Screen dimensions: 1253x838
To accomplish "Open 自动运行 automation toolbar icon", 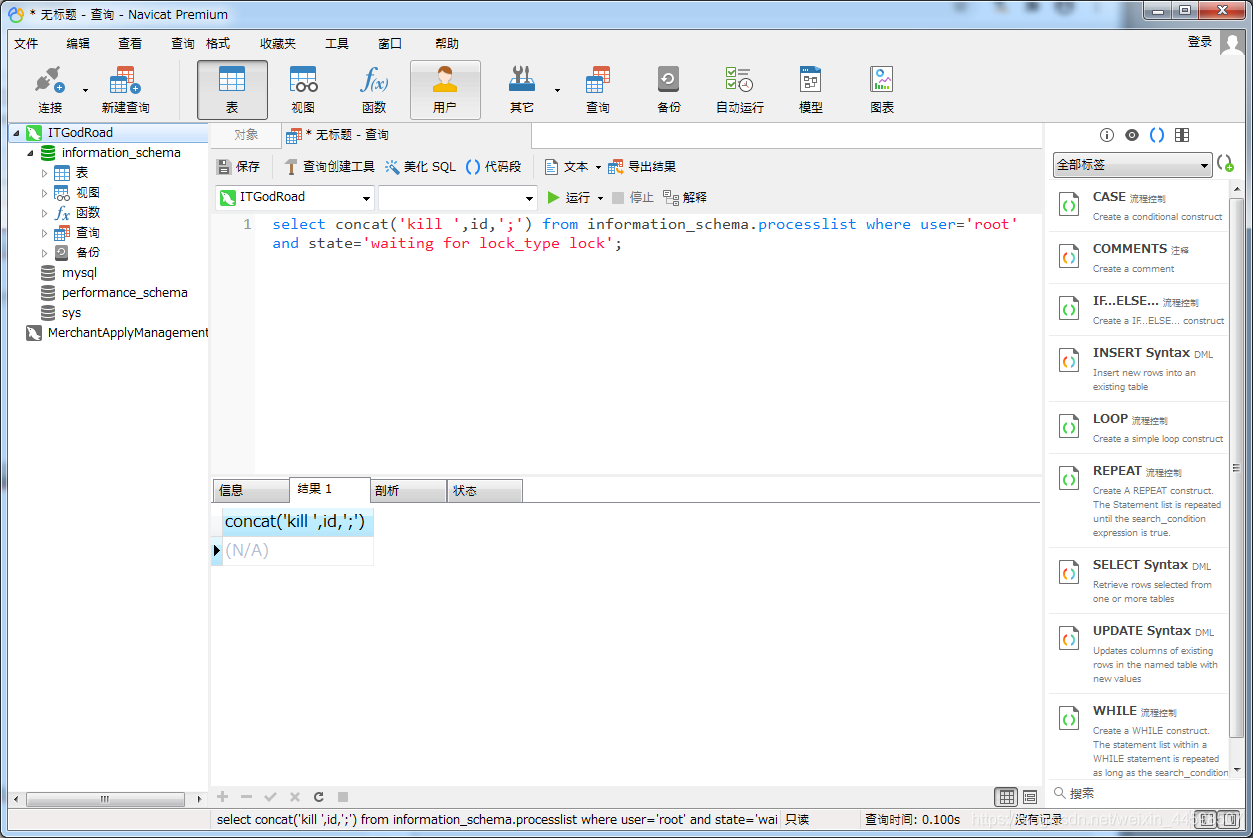I will click(740, 90).
